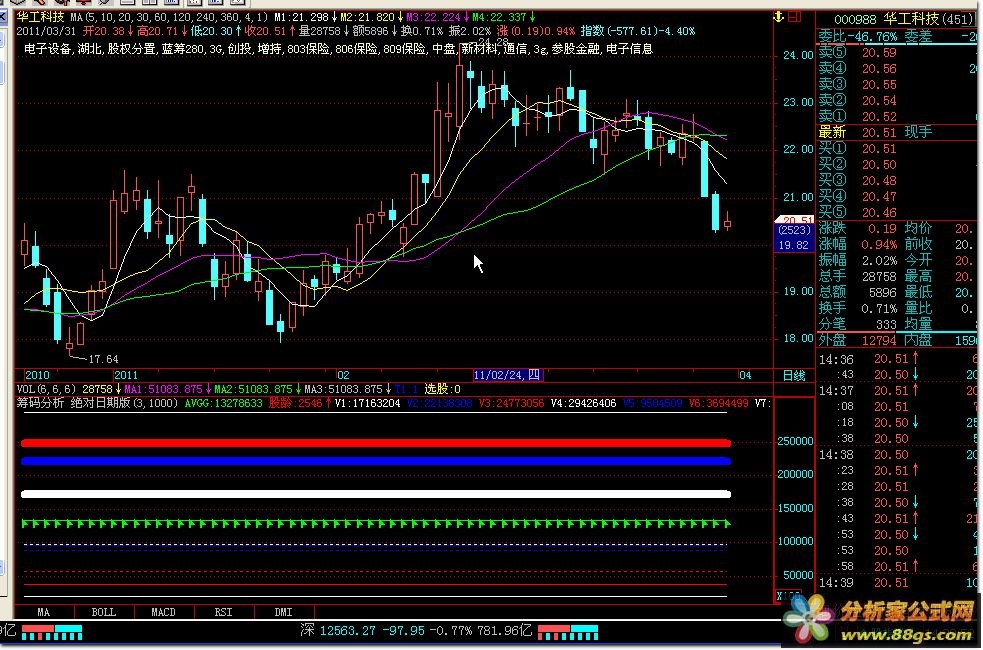Click the 19.82 value on price axis
983x650 pixels.
point(794,245)
